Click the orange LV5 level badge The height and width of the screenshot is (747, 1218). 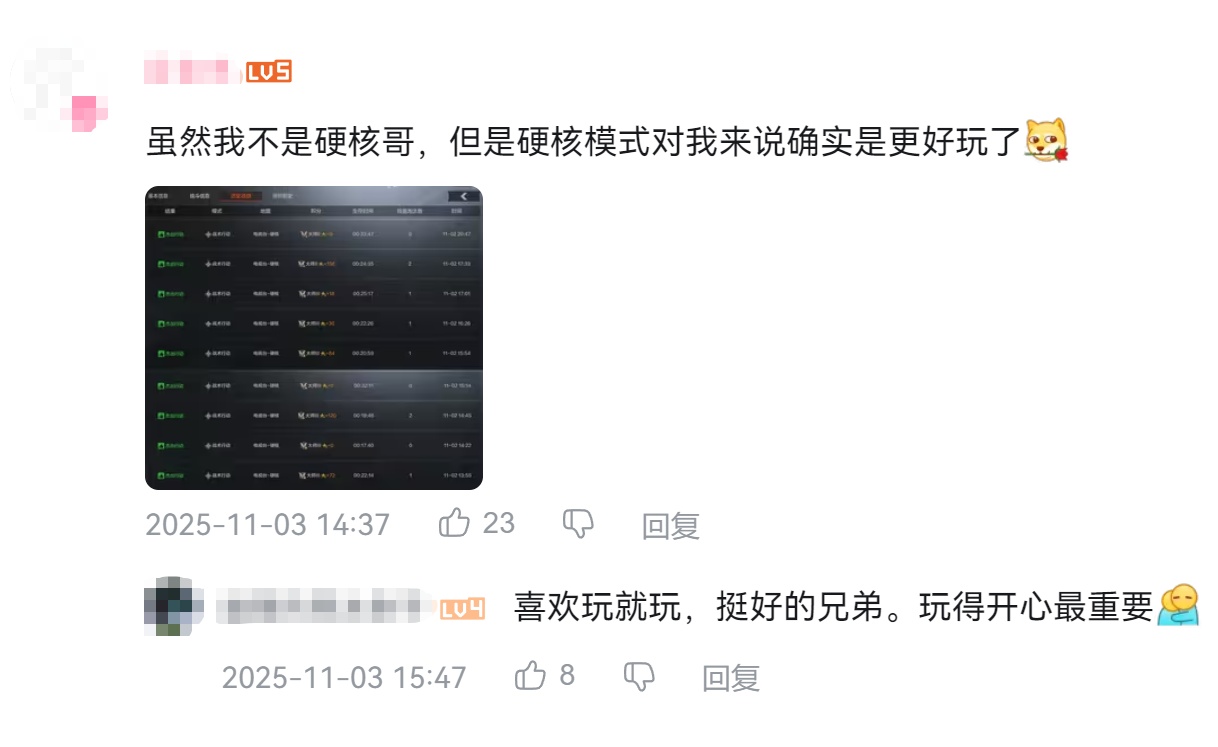point(268,72)
